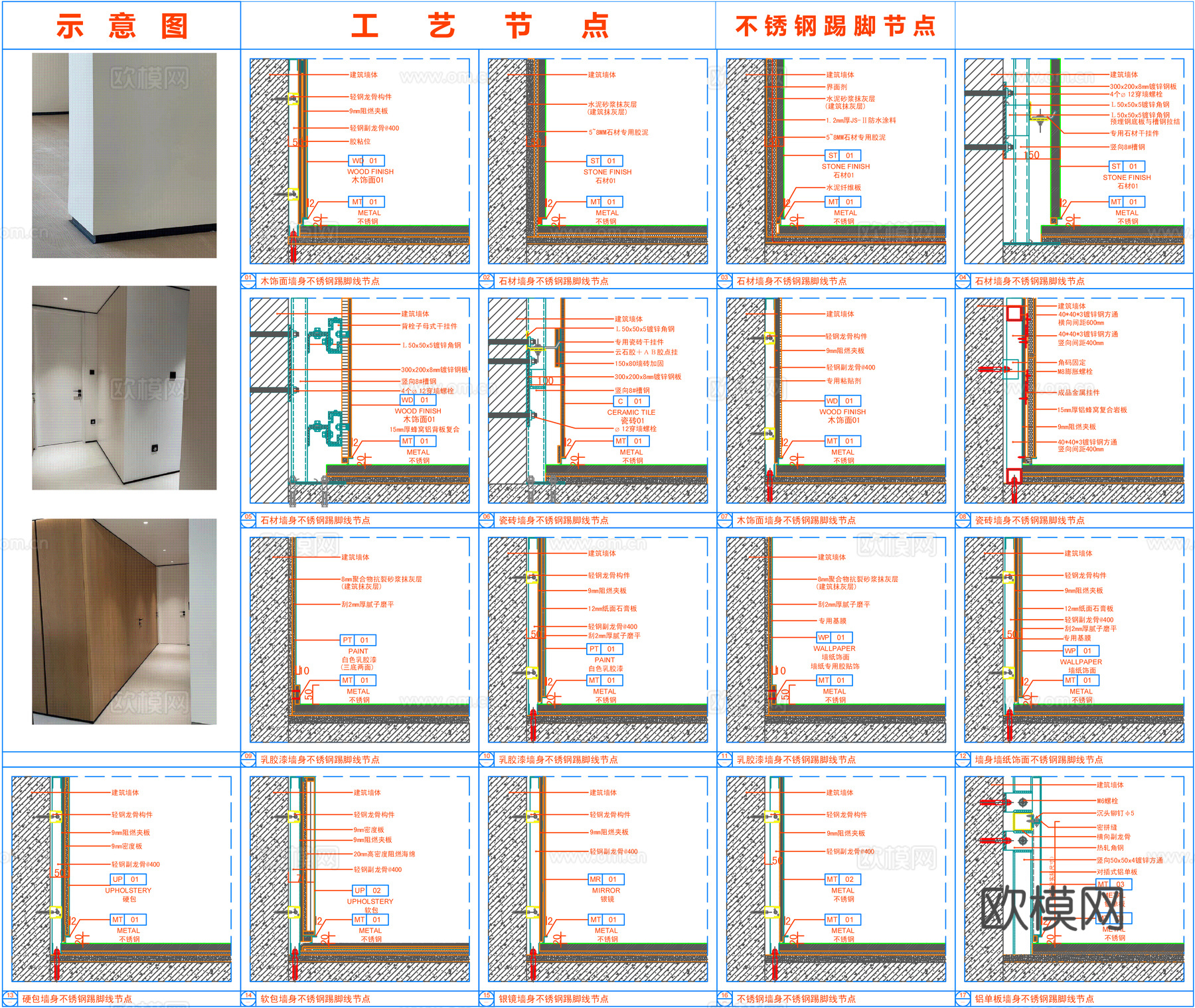Click the C 01 material tag
This screenshot has height=1008, width=1195.
(631, 401)
